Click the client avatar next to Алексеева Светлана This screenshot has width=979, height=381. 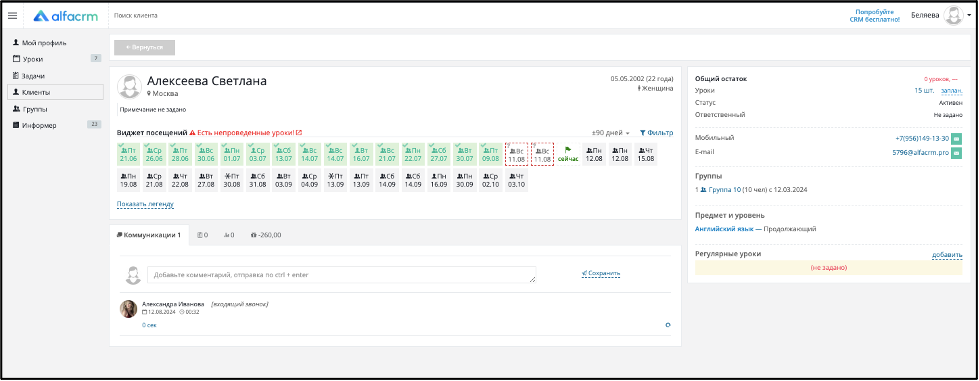point(129,86)
